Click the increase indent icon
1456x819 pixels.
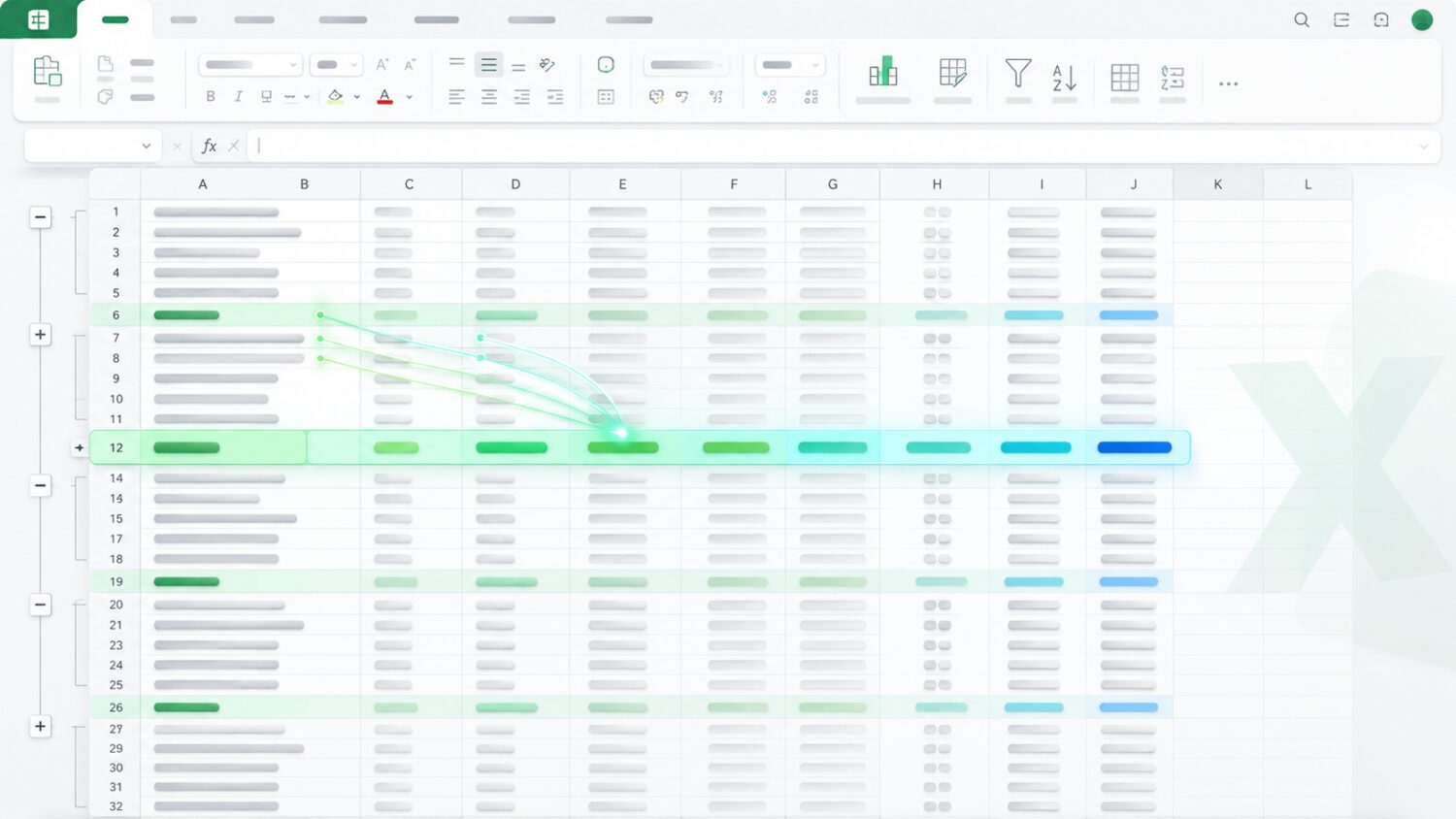555,96
